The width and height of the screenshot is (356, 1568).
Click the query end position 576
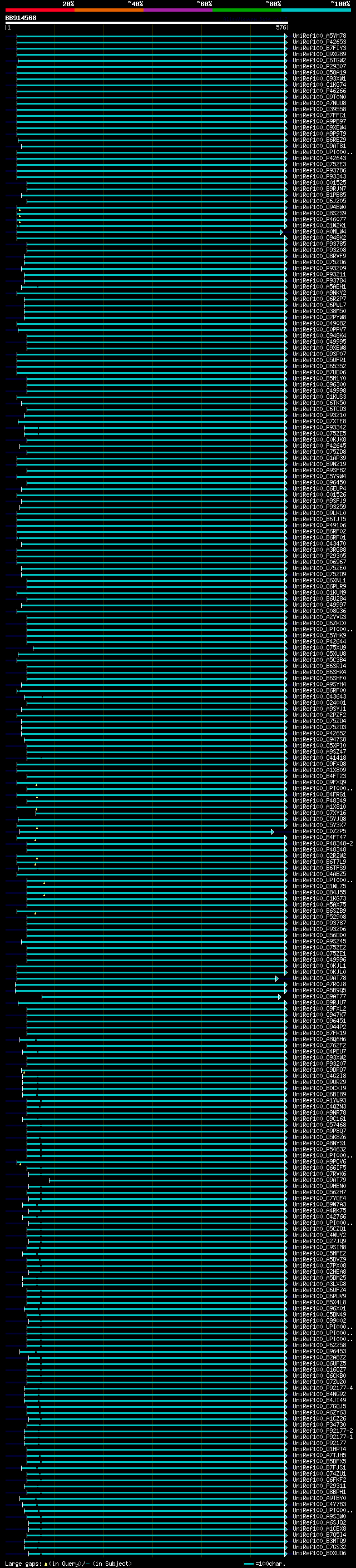280,27
